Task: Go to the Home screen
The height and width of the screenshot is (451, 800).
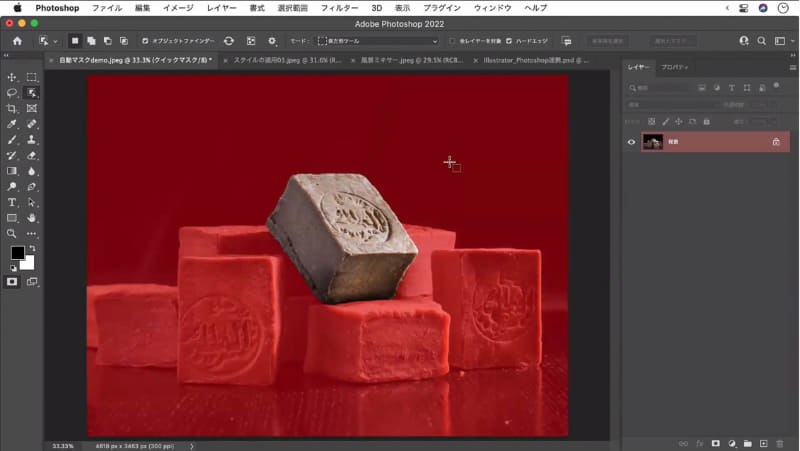Action: pos(17,41)
